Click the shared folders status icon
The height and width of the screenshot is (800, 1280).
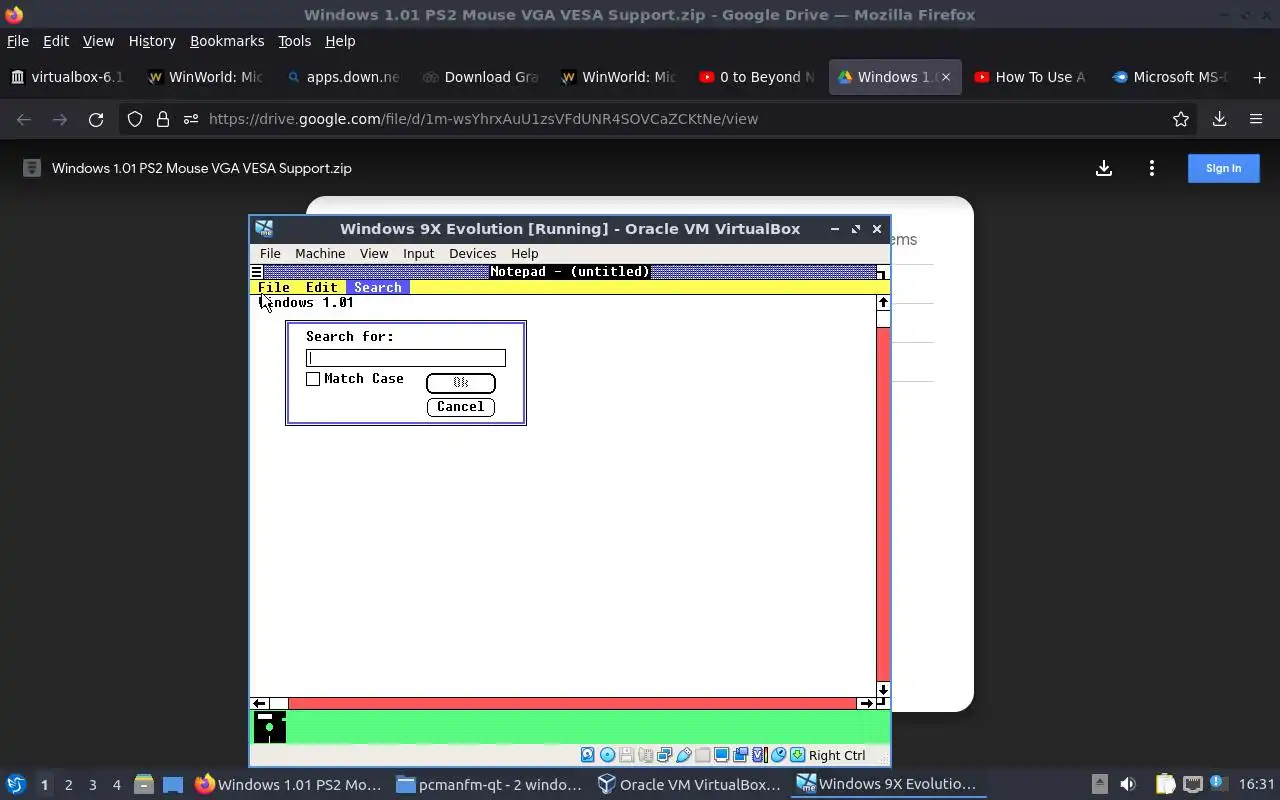coord(702,755)
